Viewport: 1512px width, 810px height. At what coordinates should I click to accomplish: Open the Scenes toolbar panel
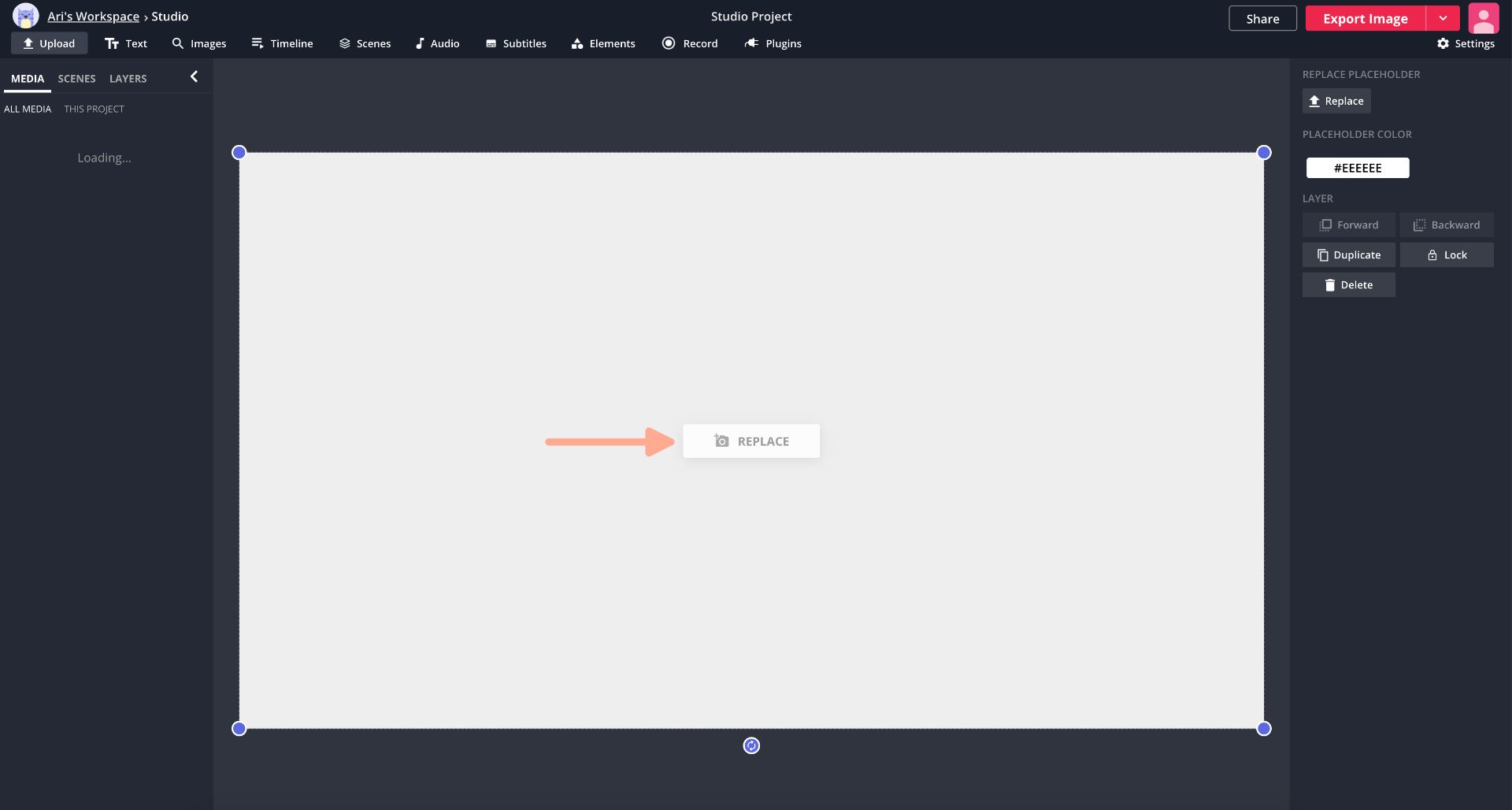pyautogui.click(x=365, y=43)
